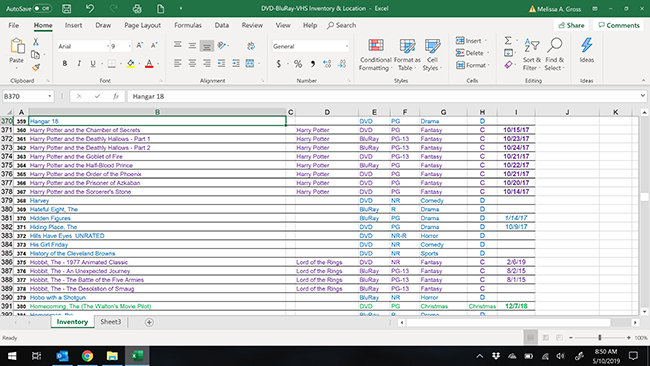Viewport: 650px width, 366px height.
Task: Toggle Italic formatting
Action: [79, 63]
